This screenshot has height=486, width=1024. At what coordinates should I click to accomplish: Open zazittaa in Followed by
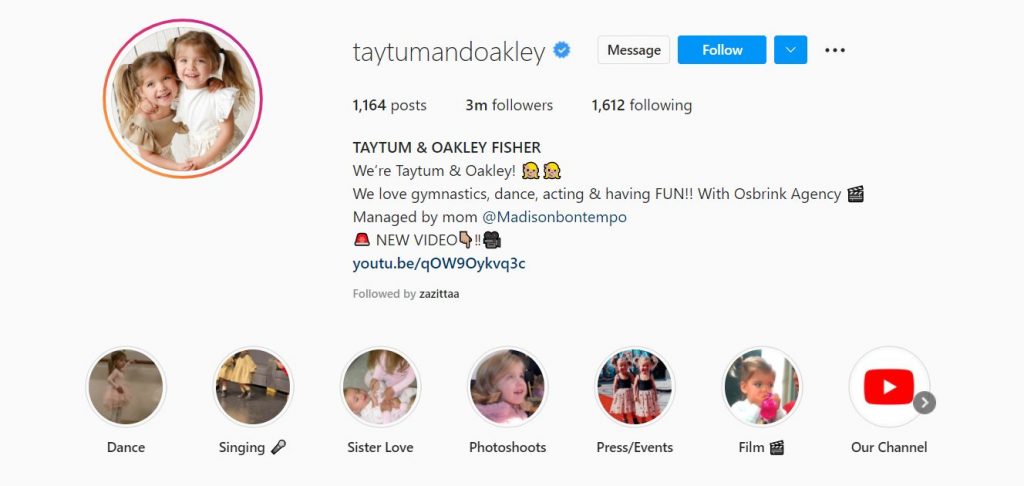pyautogui.click(x=439, y=294)
